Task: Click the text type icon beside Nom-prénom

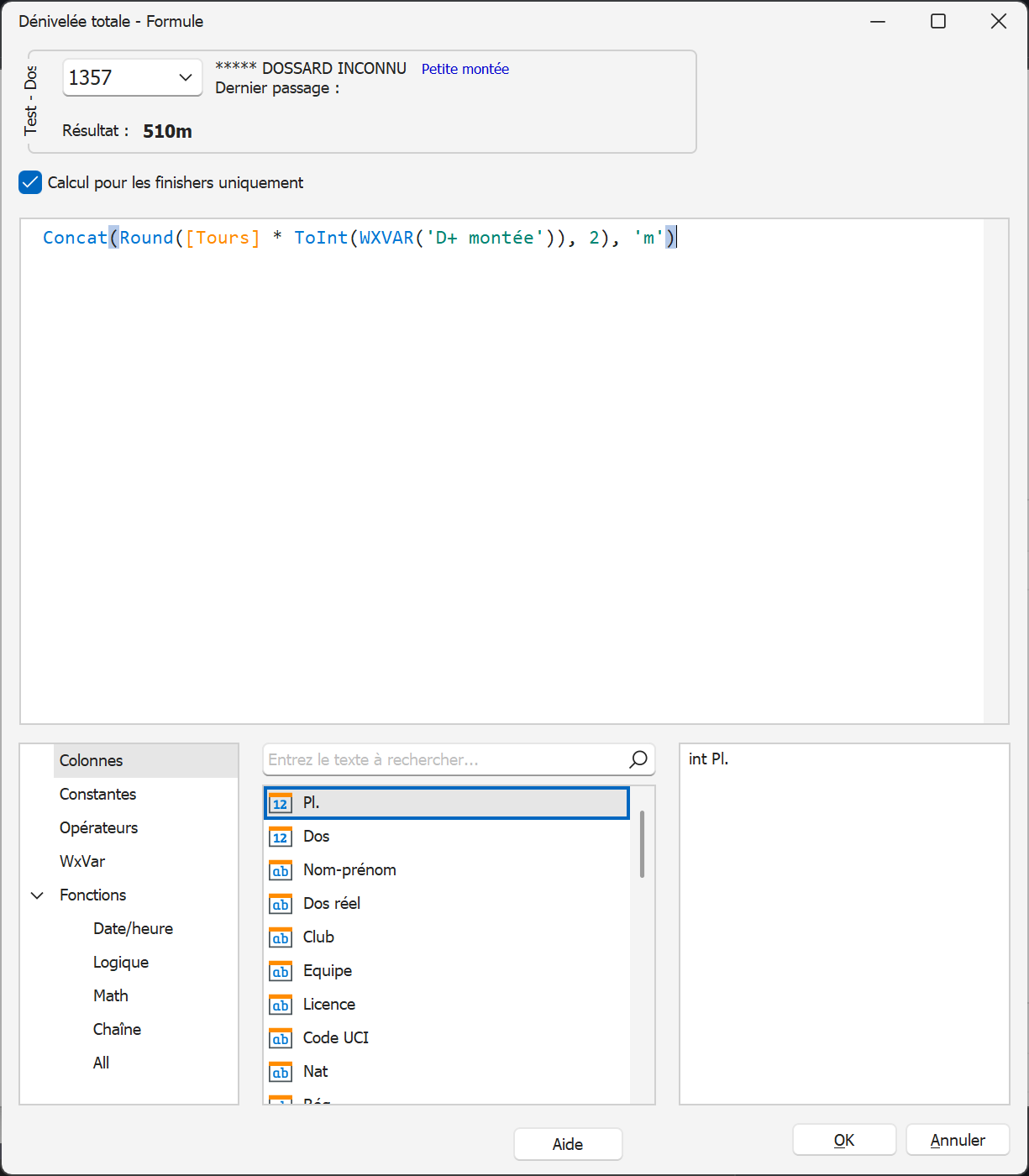Action: pos(281,870)
